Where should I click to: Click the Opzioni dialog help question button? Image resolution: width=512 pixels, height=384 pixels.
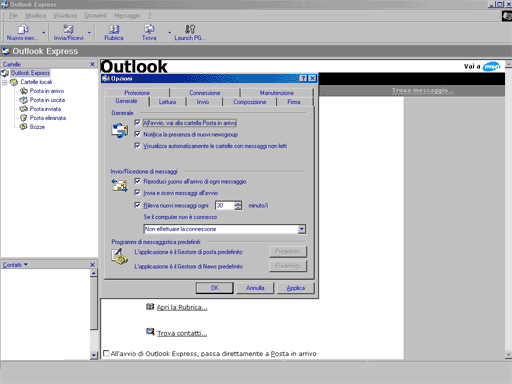[x=303, y=78]
